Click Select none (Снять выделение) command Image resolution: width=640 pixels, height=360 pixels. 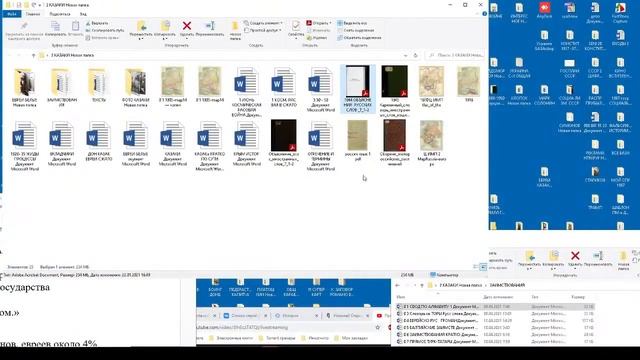coord(355,30)
